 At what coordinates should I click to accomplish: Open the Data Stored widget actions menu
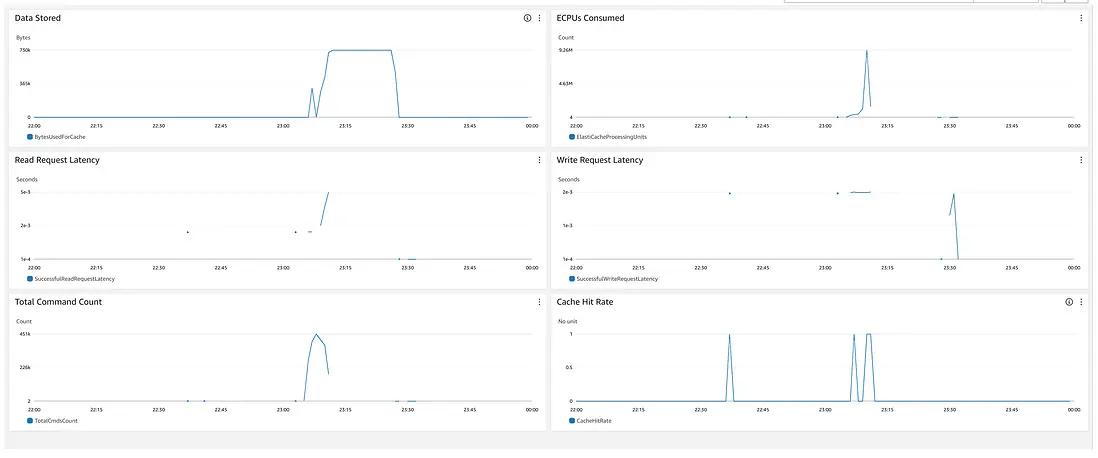click(539, 18)
